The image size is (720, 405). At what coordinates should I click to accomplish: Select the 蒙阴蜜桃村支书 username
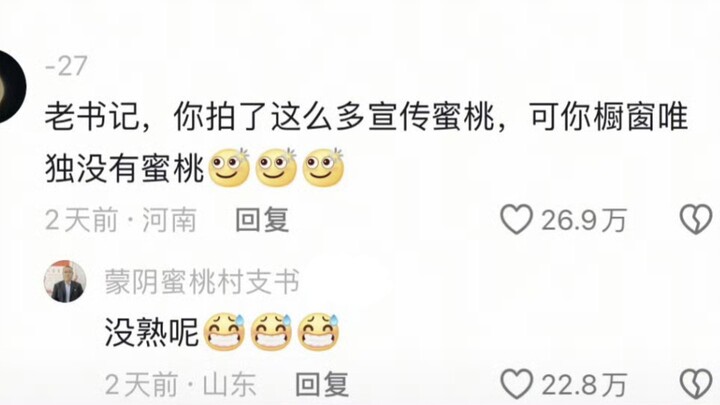point(202,281)
